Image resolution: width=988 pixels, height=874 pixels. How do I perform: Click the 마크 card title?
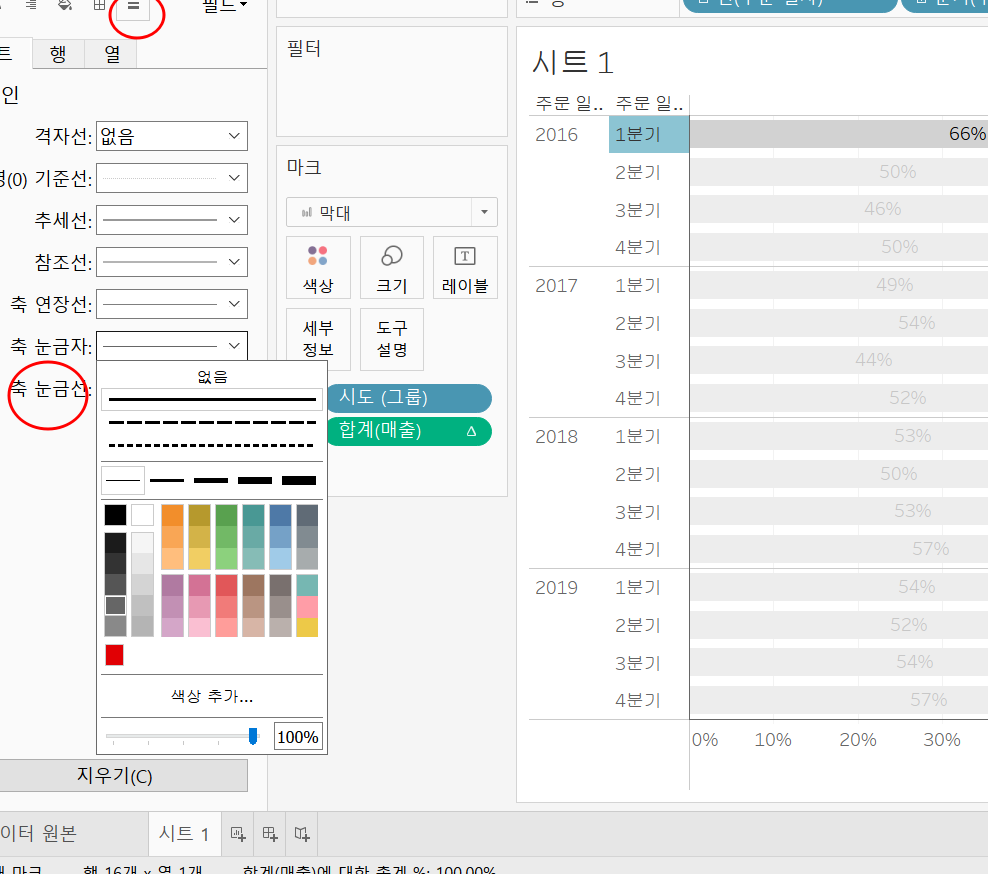pos(304,168)
